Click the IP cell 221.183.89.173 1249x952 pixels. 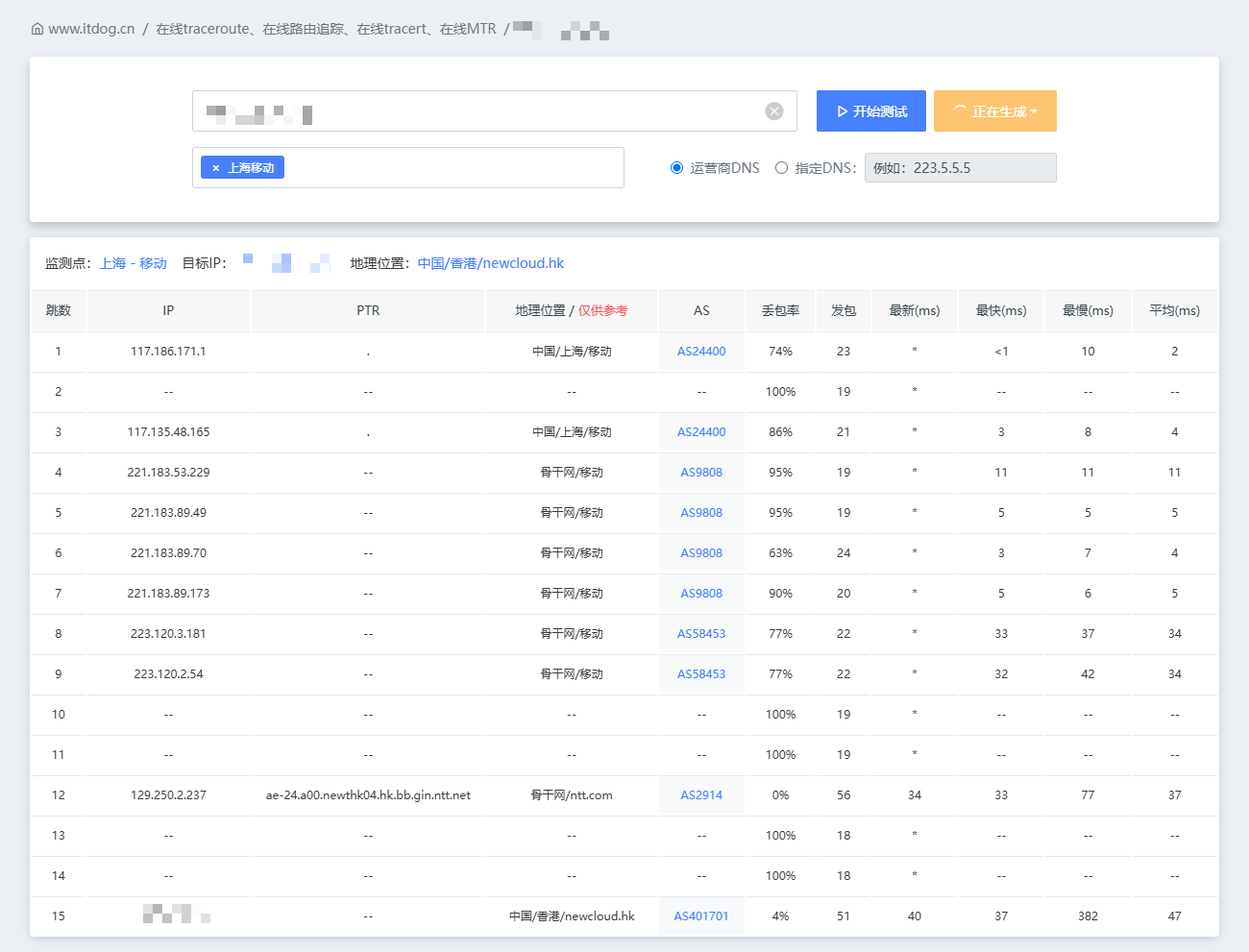pos(168,594)
